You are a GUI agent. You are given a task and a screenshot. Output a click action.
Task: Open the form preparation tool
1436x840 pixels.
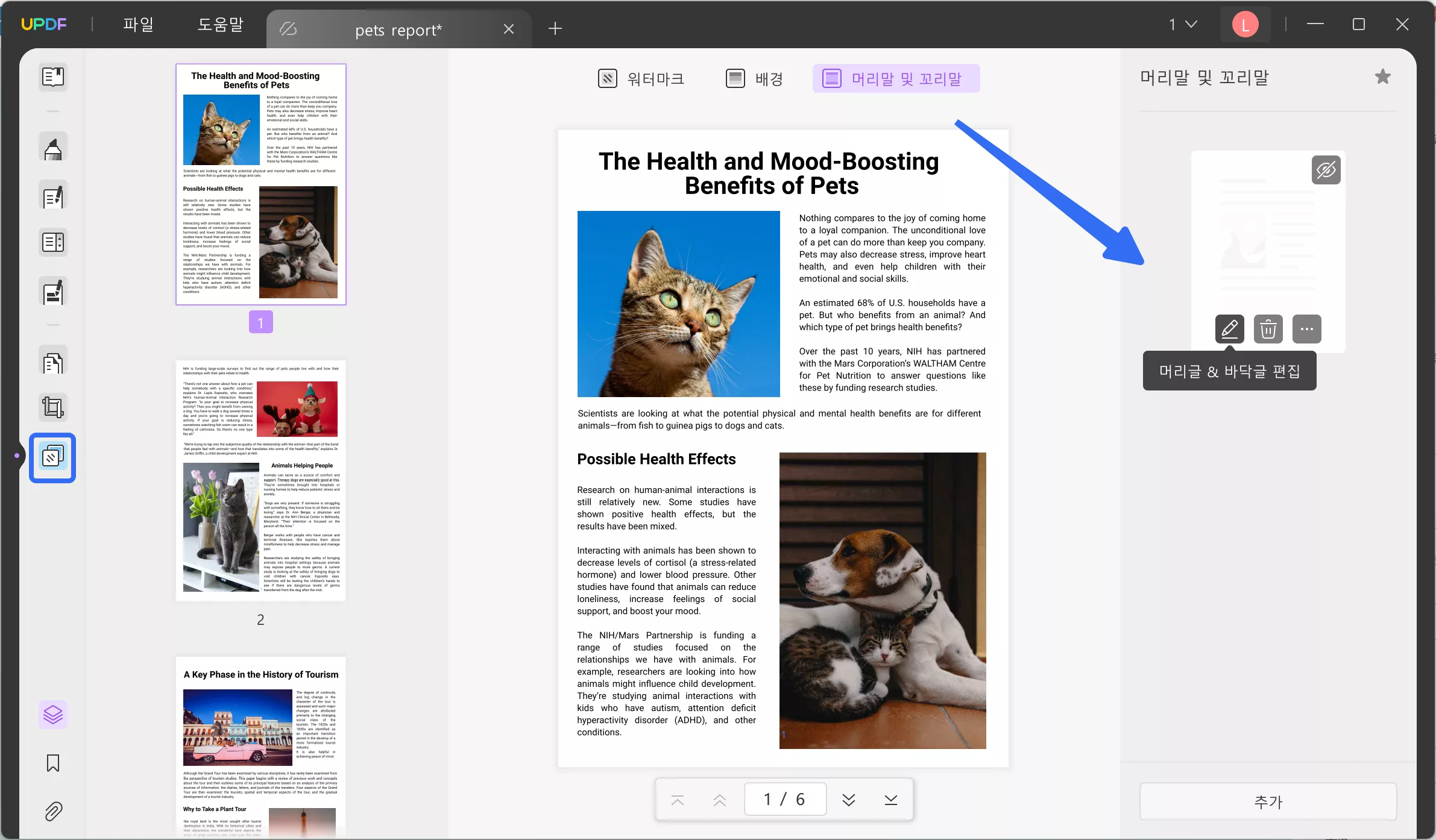[x=53, y=243]
